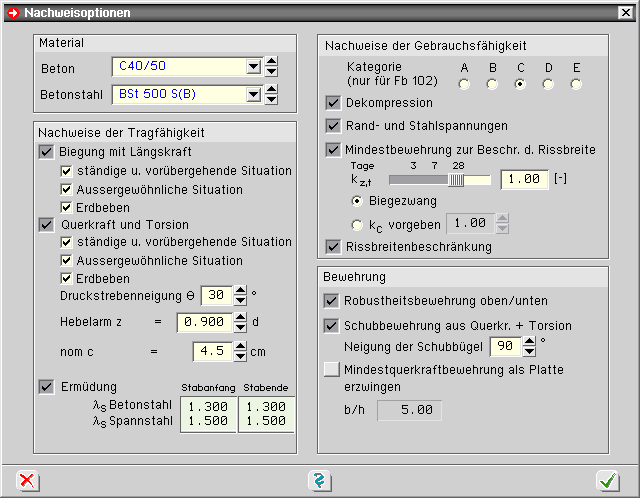Click the Hebelarm z stepper arrows
The image size is (640, 498).
click(239, 322)
